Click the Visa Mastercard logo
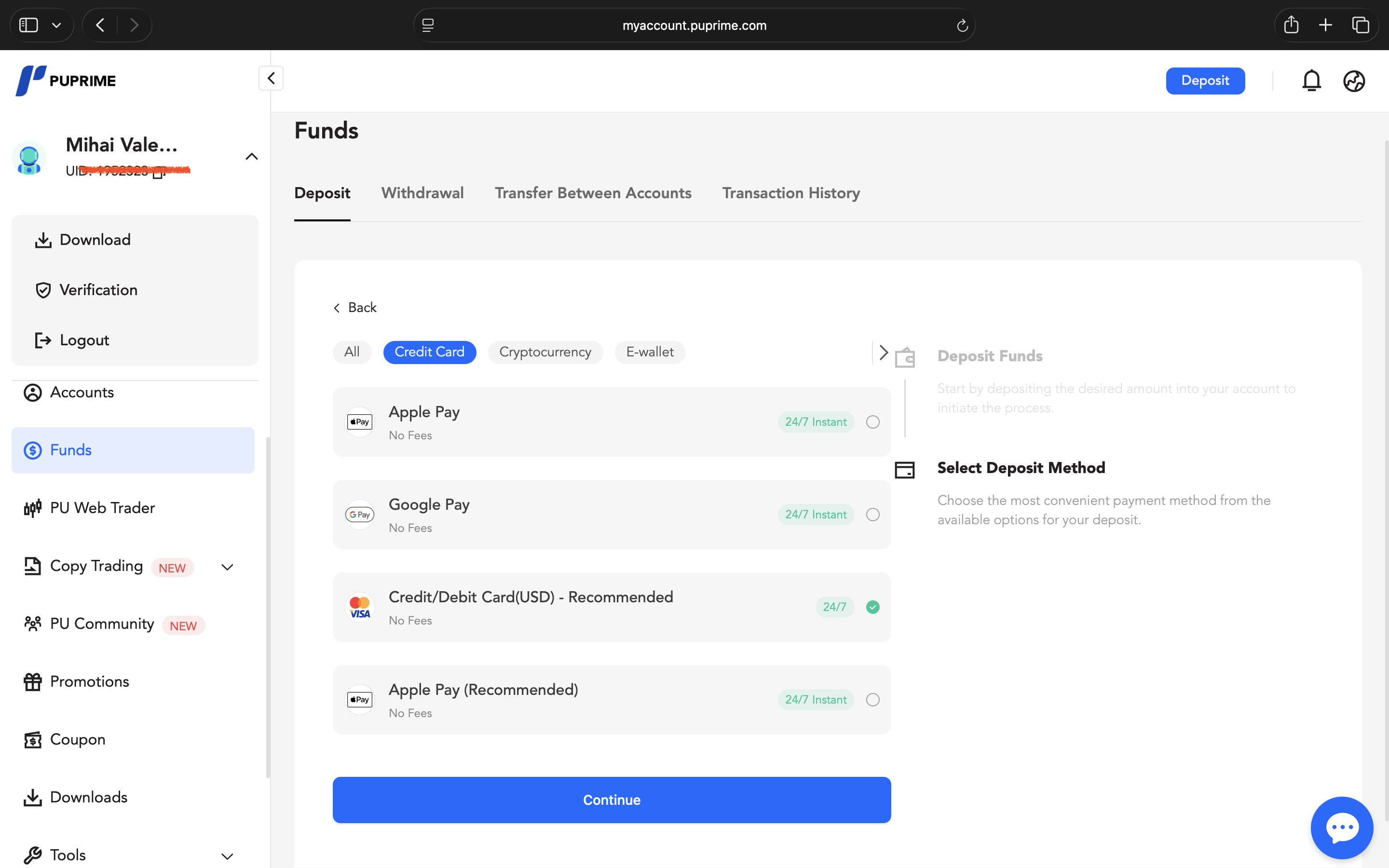1389x868 pixels. pos(360,607)
